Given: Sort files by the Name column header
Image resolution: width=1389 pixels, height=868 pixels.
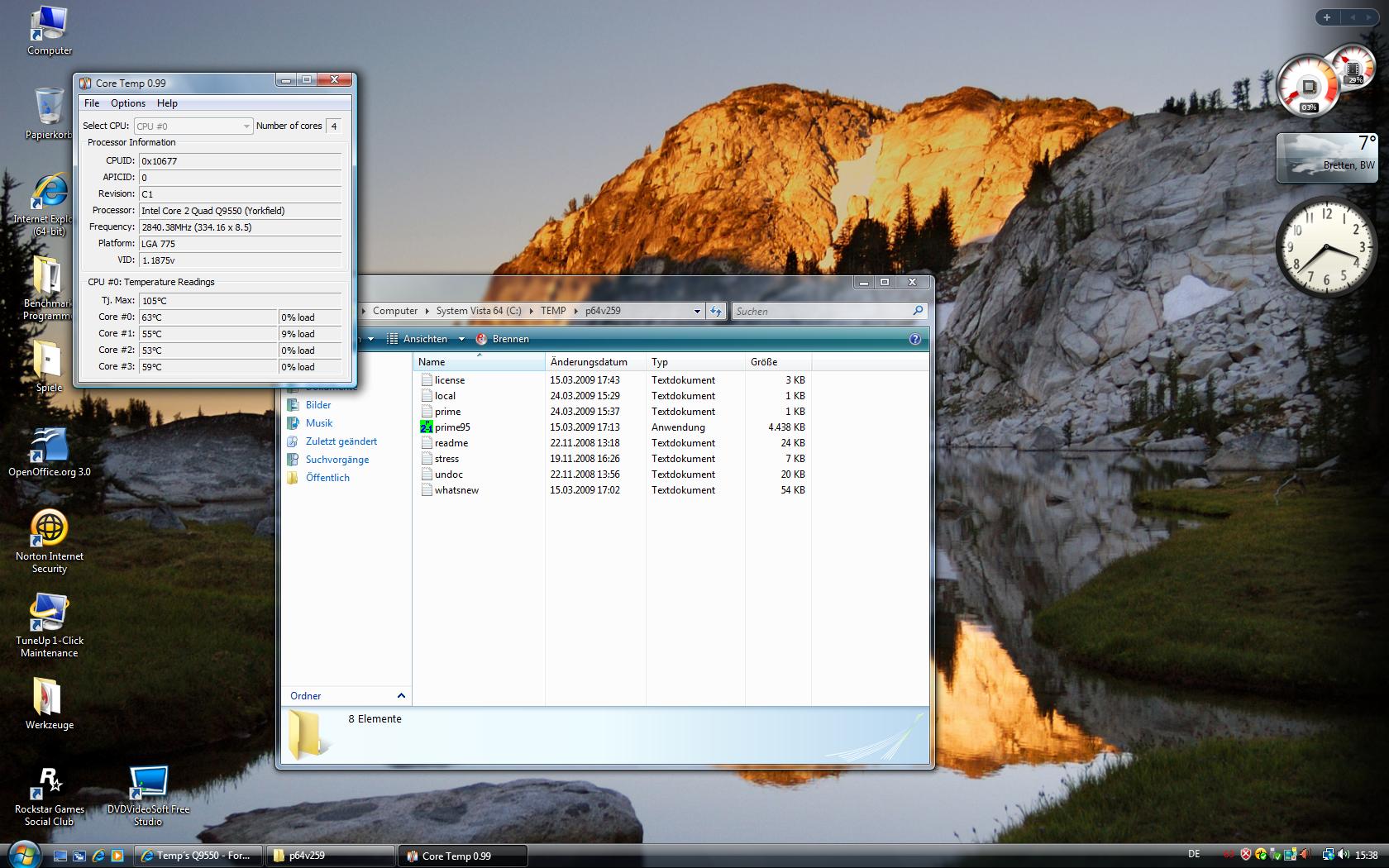Looking at the screenshot, I should coord(479,362).
